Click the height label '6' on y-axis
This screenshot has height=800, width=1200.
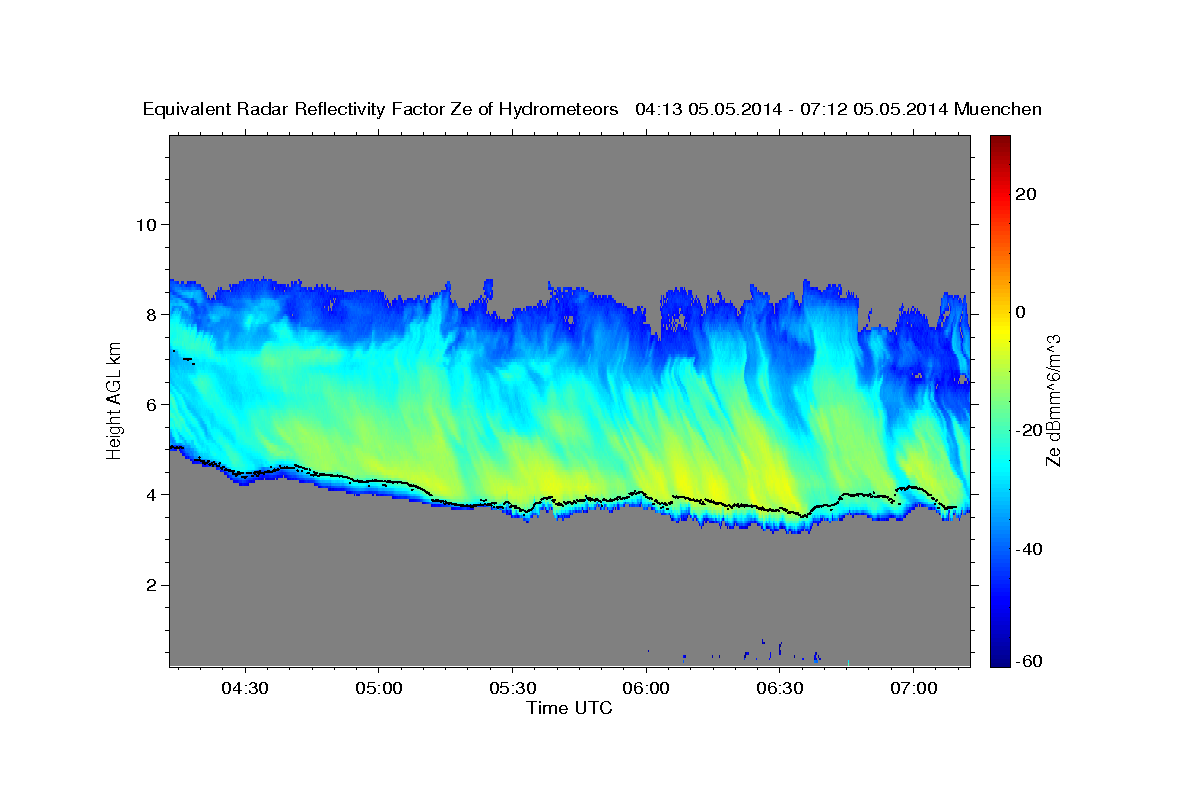(x=151, y=404)
